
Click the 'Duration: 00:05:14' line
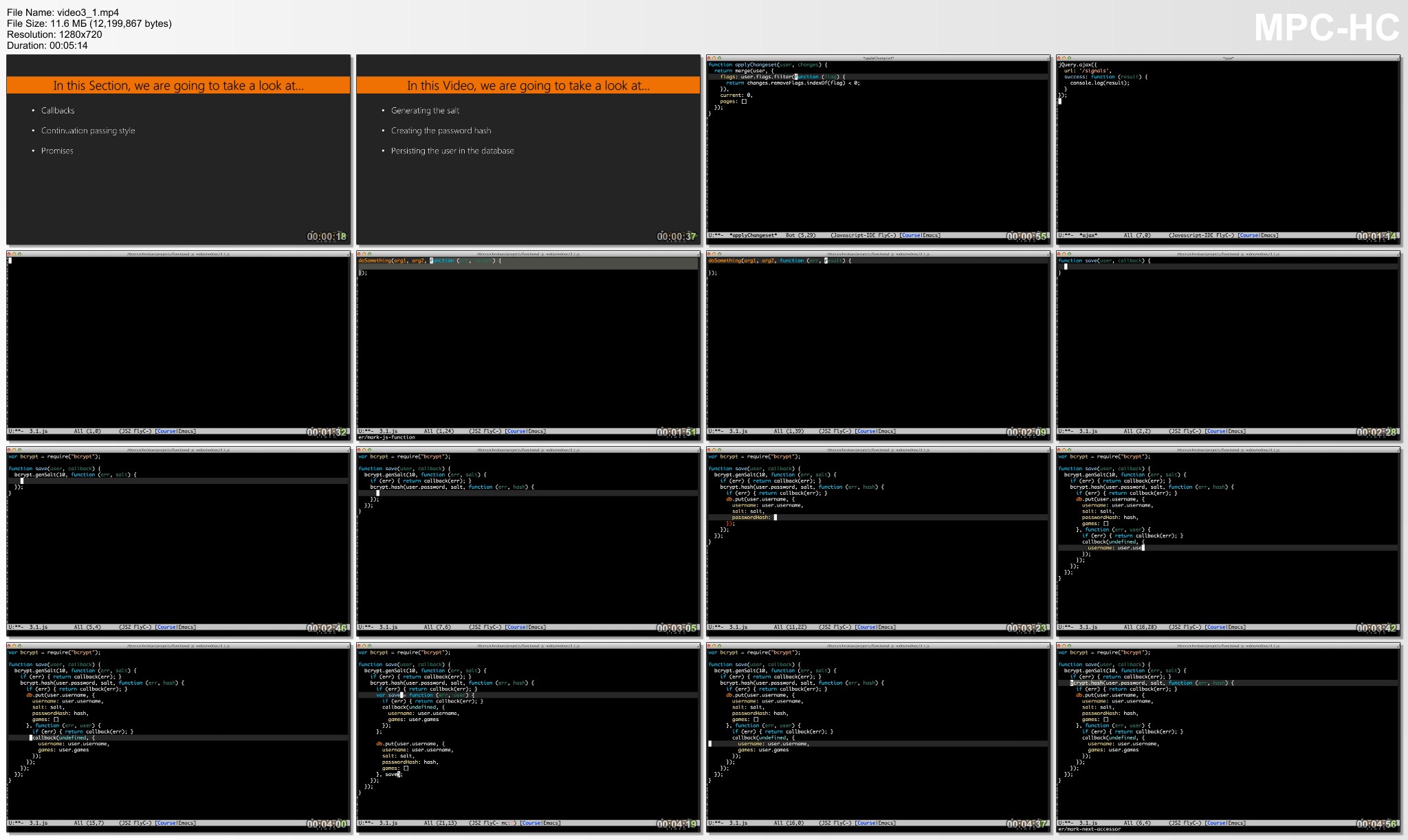(x=47, y=45)
